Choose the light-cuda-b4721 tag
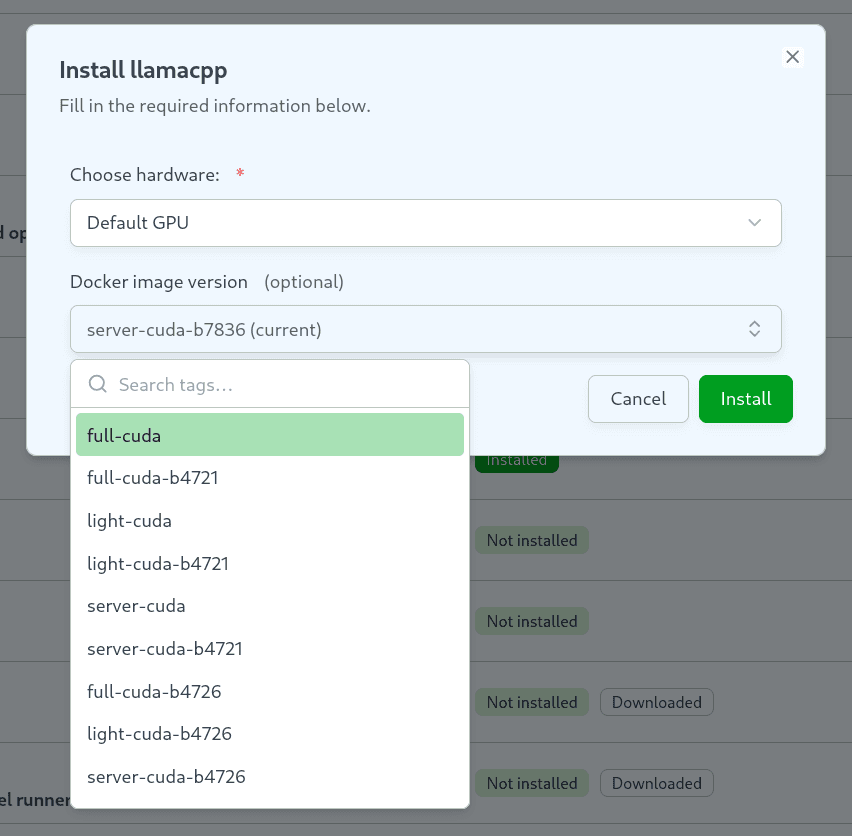The width and height of the screenshot is (852, 836). pos(270,564)
